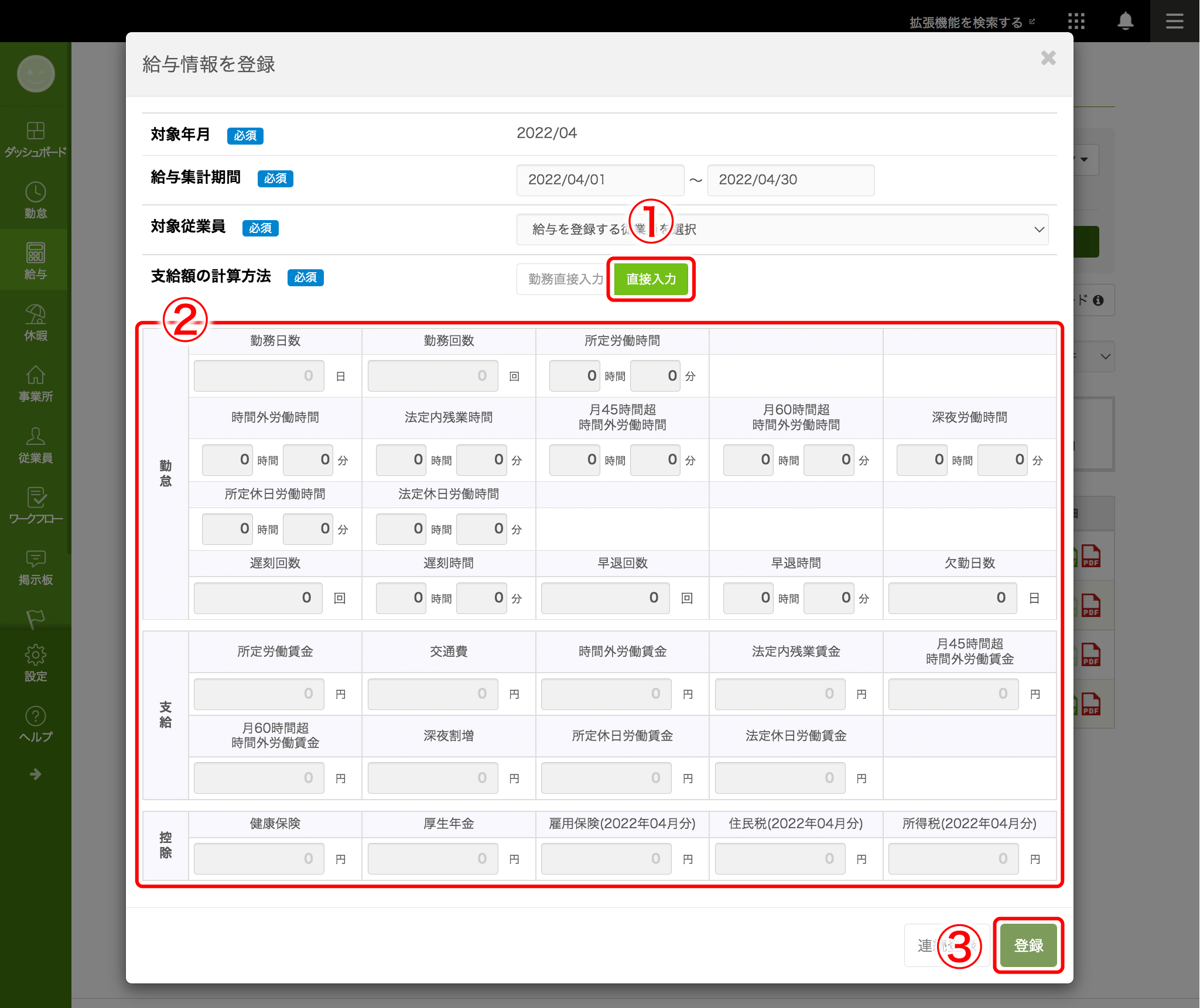Open the fourth PDF icon in background list
1200x1008 pixels.
coord(1090,704)
